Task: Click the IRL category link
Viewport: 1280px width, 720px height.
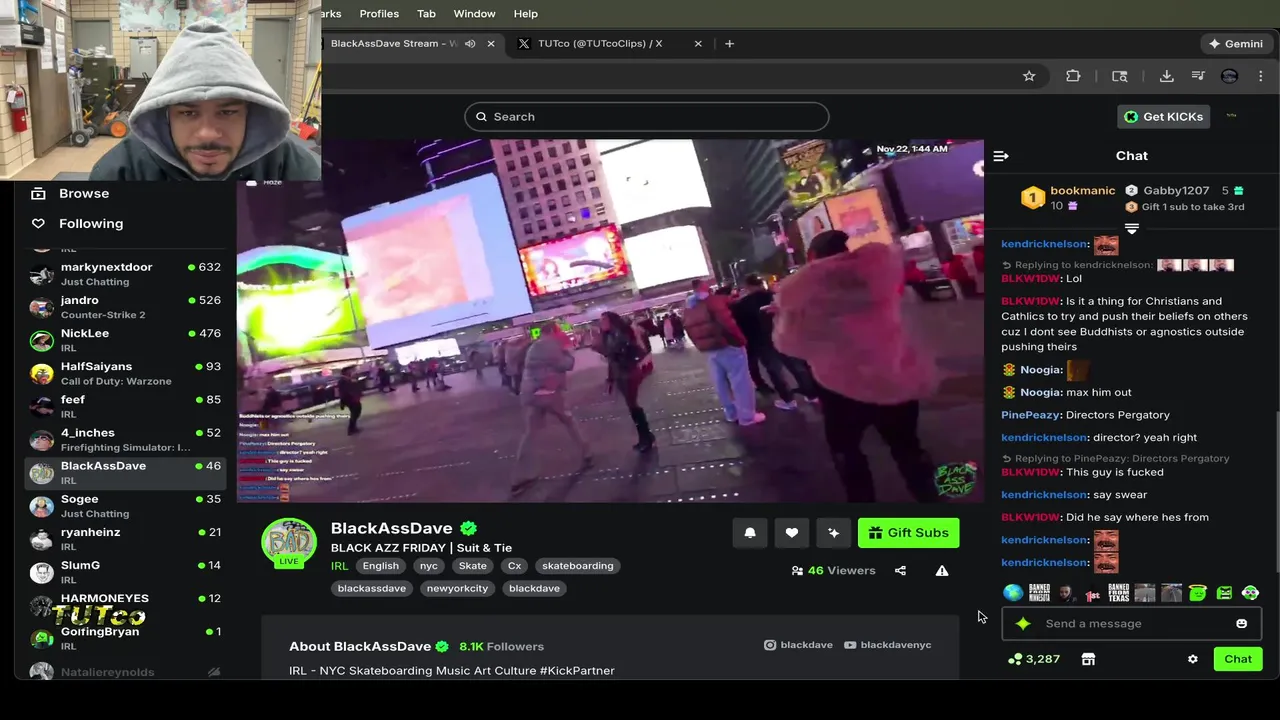Action: click(340, 566)
